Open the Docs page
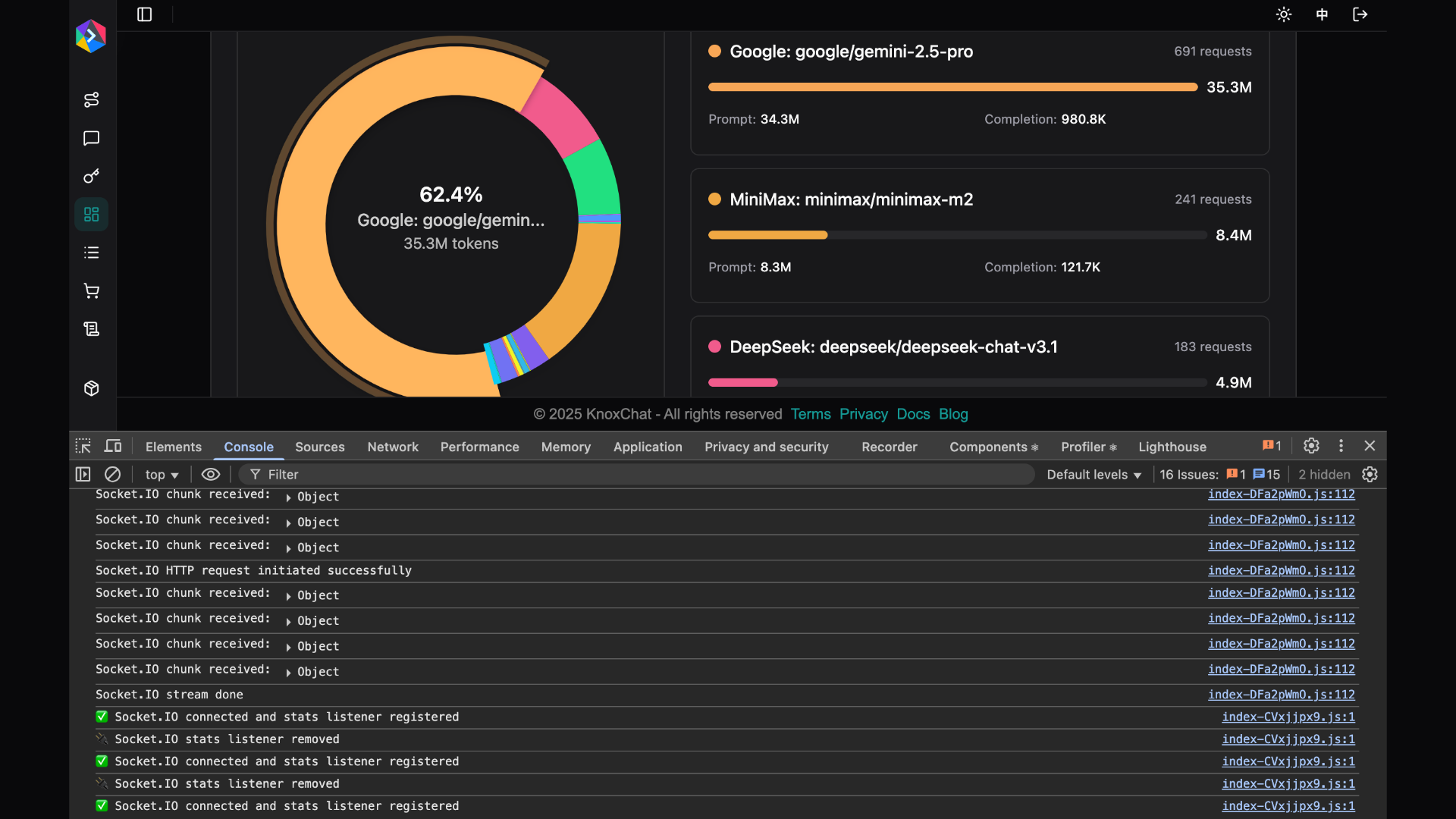 [913, 414]
